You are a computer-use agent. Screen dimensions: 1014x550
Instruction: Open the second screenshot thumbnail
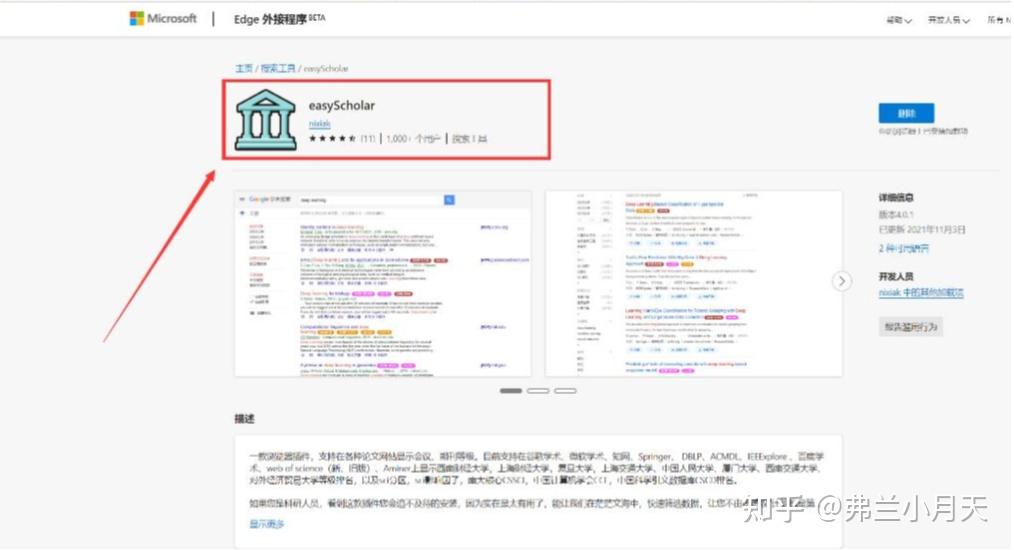693,283
